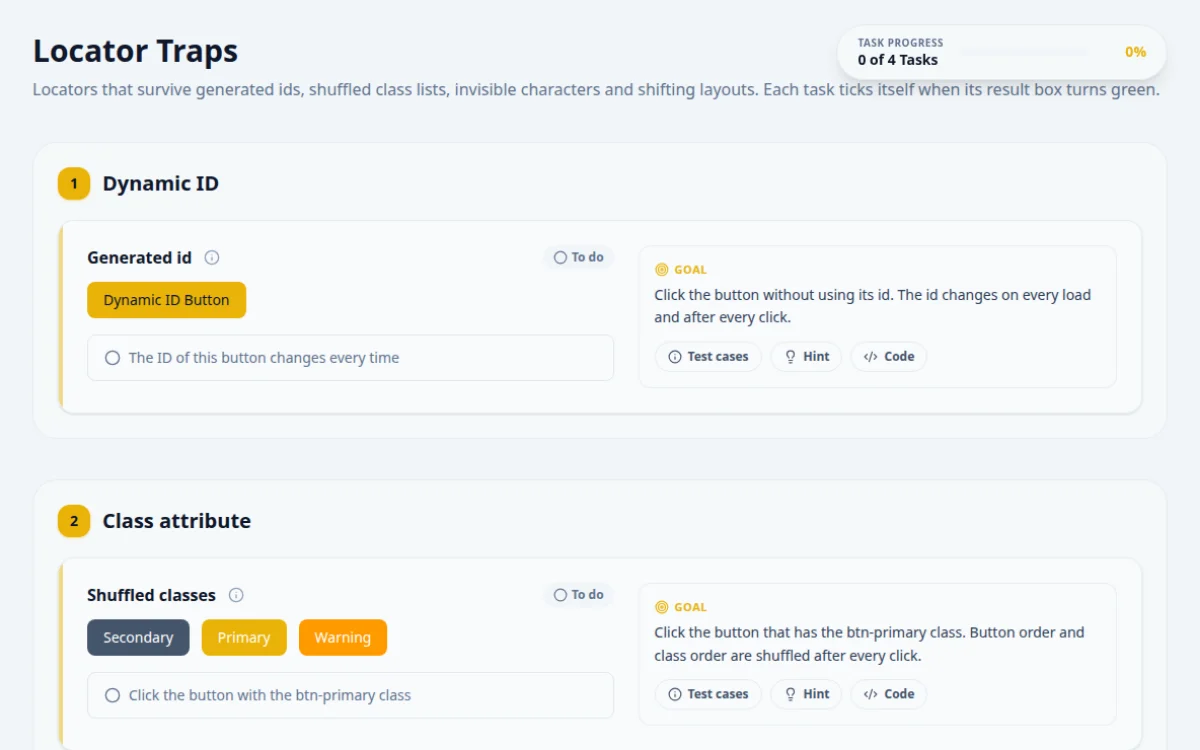The width and height of the screenshot is (1200, 750).
Task: Click the GOAL target icon in Class attribute card
Action: pos(661,607)
